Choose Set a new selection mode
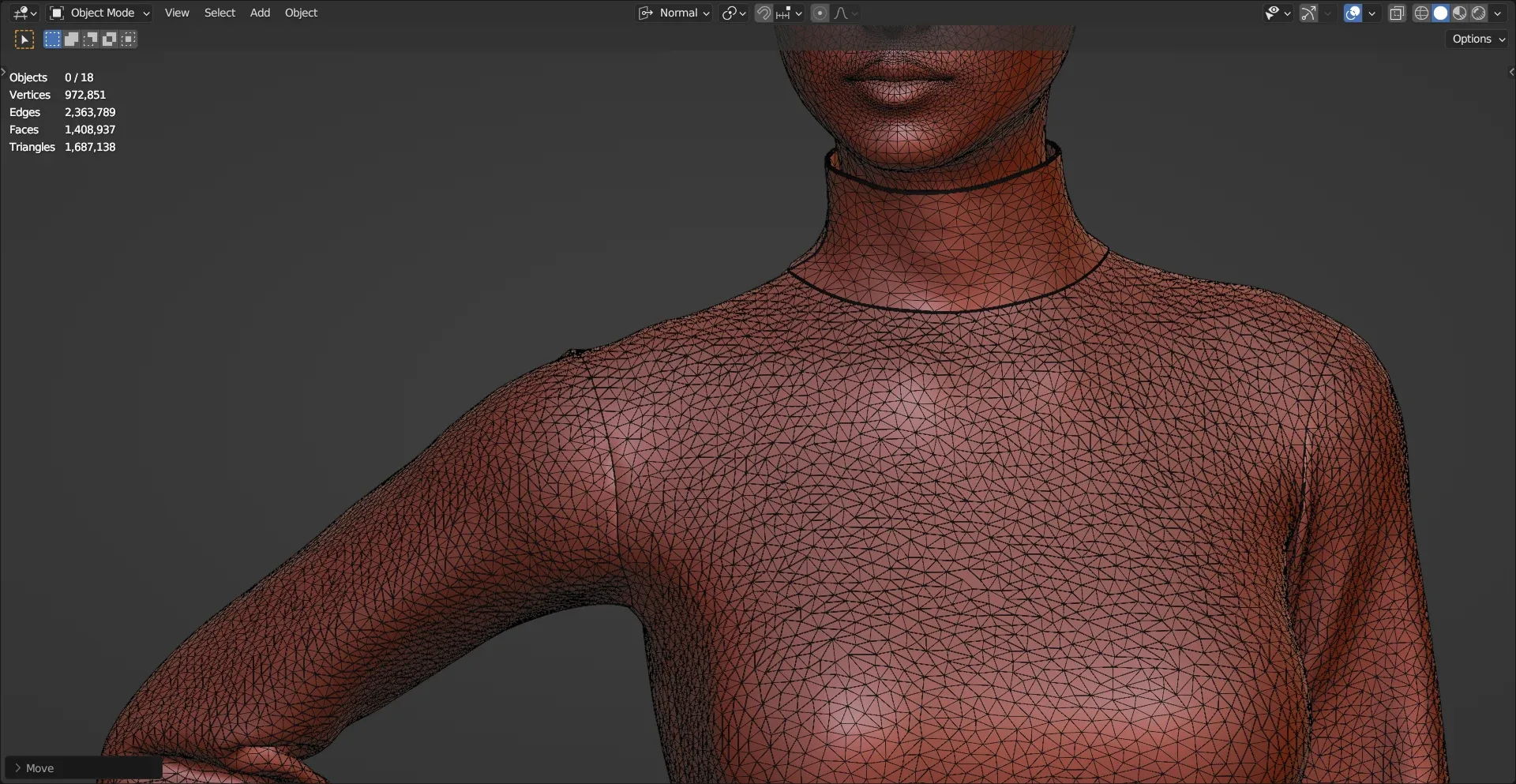1516x784 pixels. 52,39
